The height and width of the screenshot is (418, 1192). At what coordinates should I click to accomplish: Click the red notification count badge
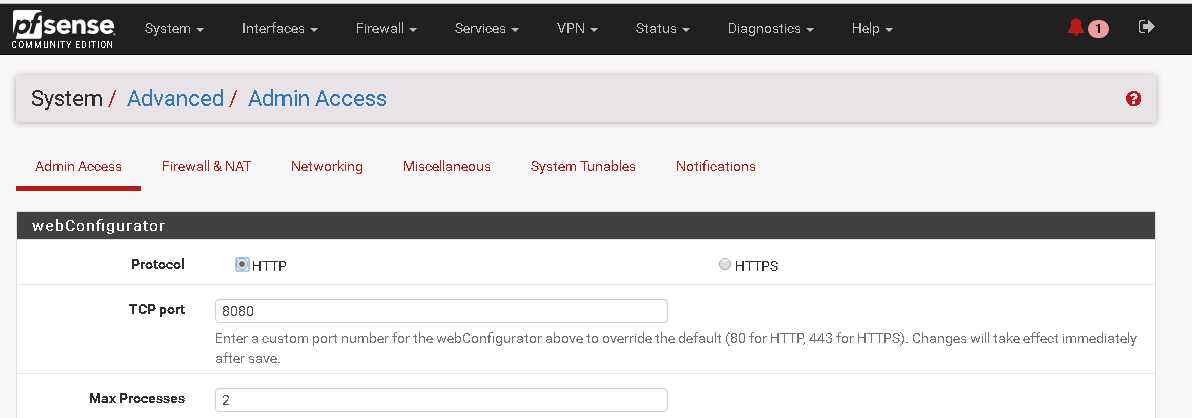coord(1098,29)
